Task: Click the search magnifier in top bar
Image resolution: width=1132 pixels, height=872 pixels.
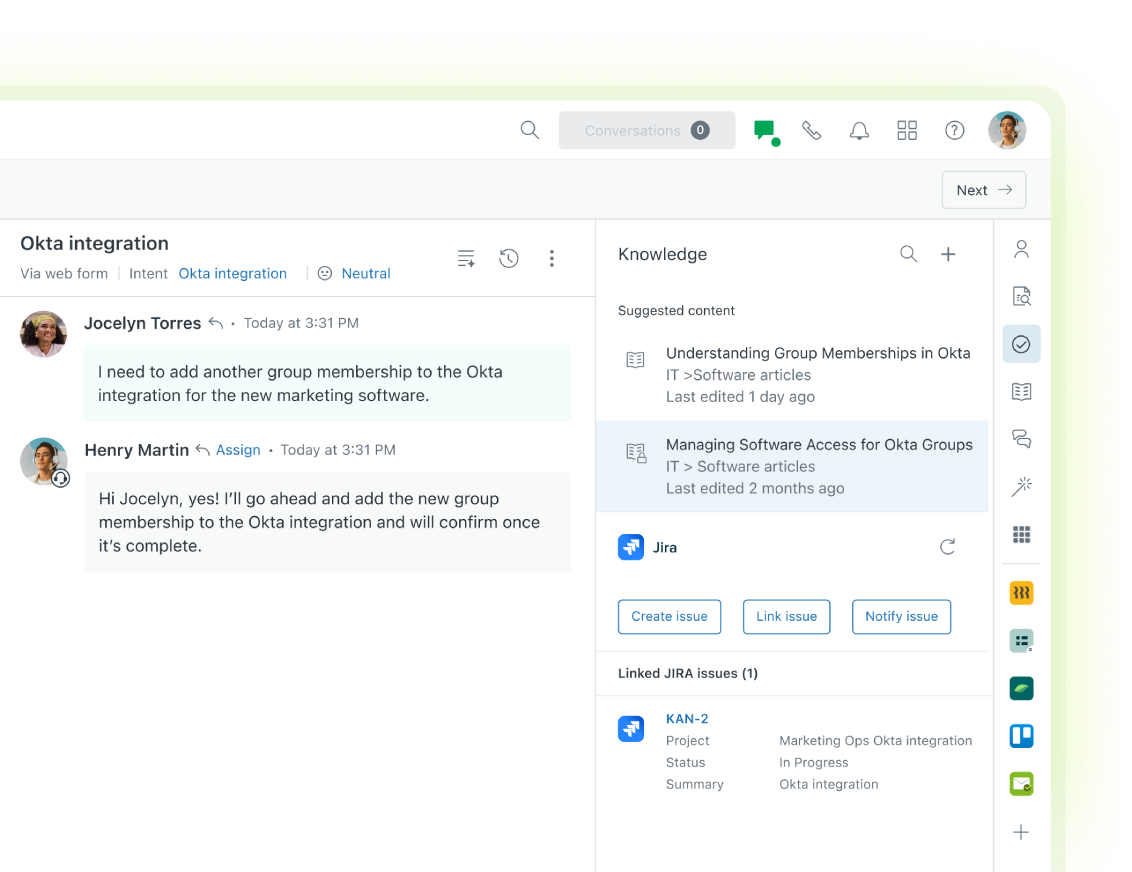Action: (529, 130)
